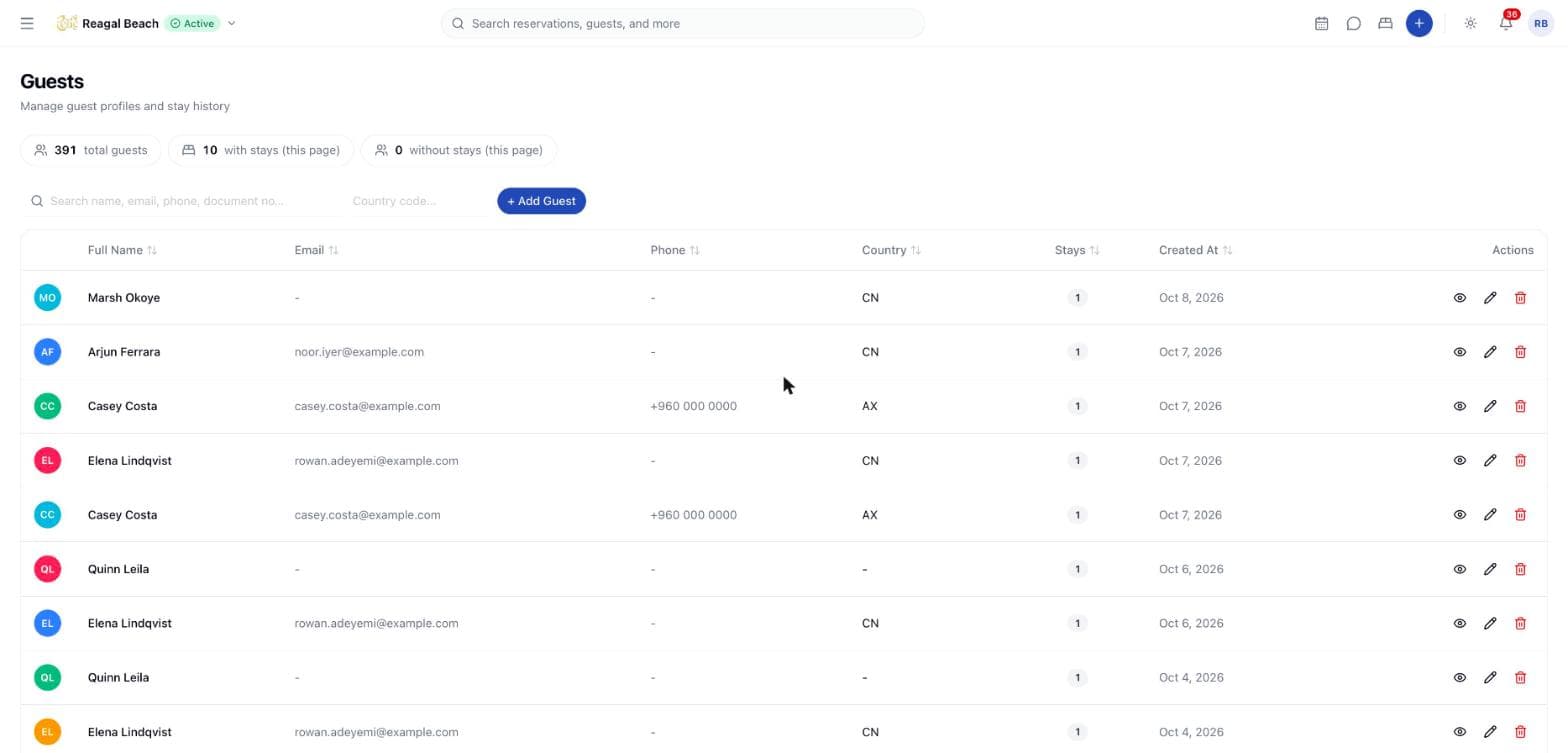This screenshot has height=753, width=1568.
Task: Edit Quinn Leila Oct 4 row pencil icon
Action: (1489, 677)
